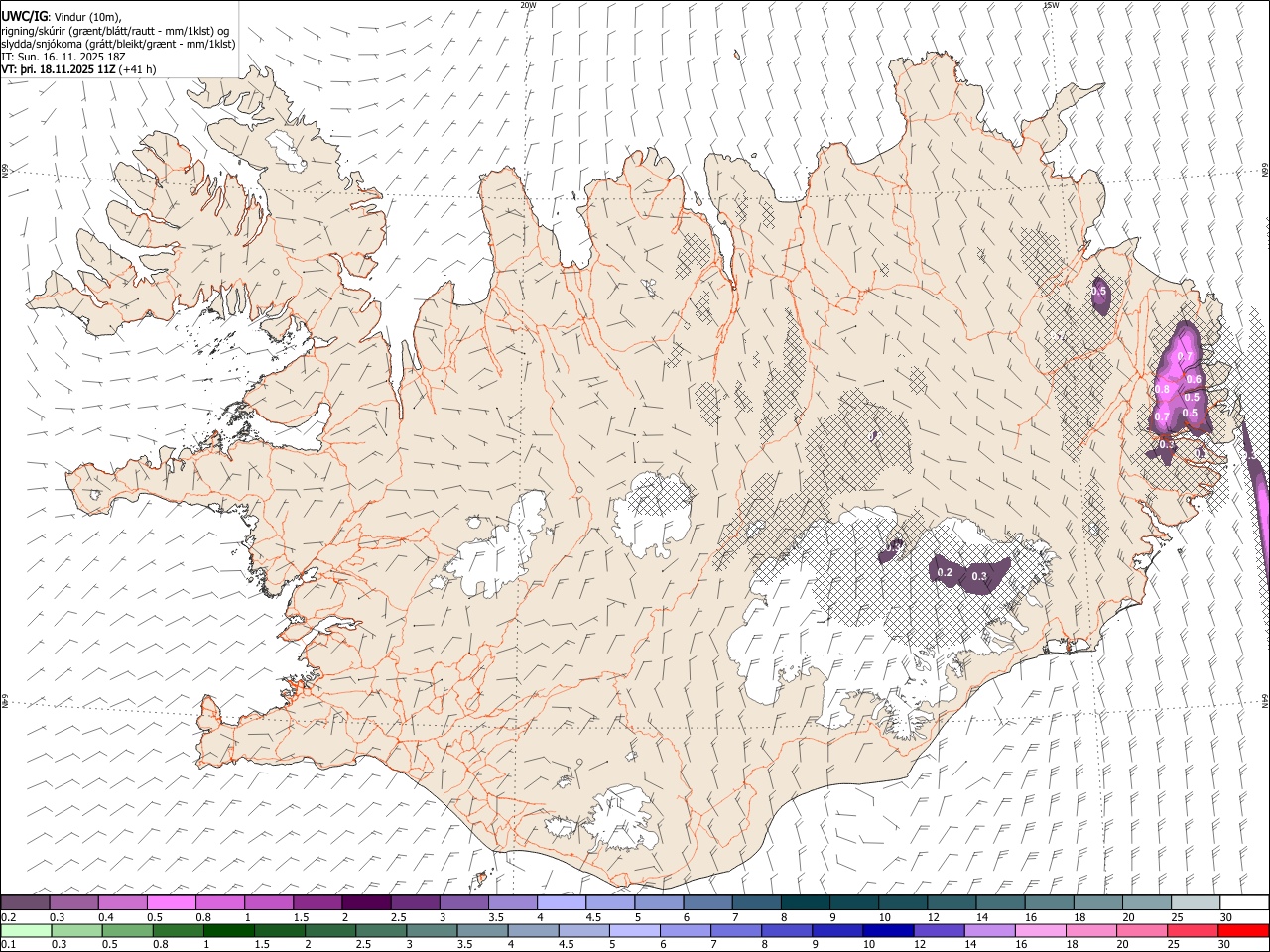Select the 0.8 swatch in the snow scale
The image size is (1270, 952).
219,903
